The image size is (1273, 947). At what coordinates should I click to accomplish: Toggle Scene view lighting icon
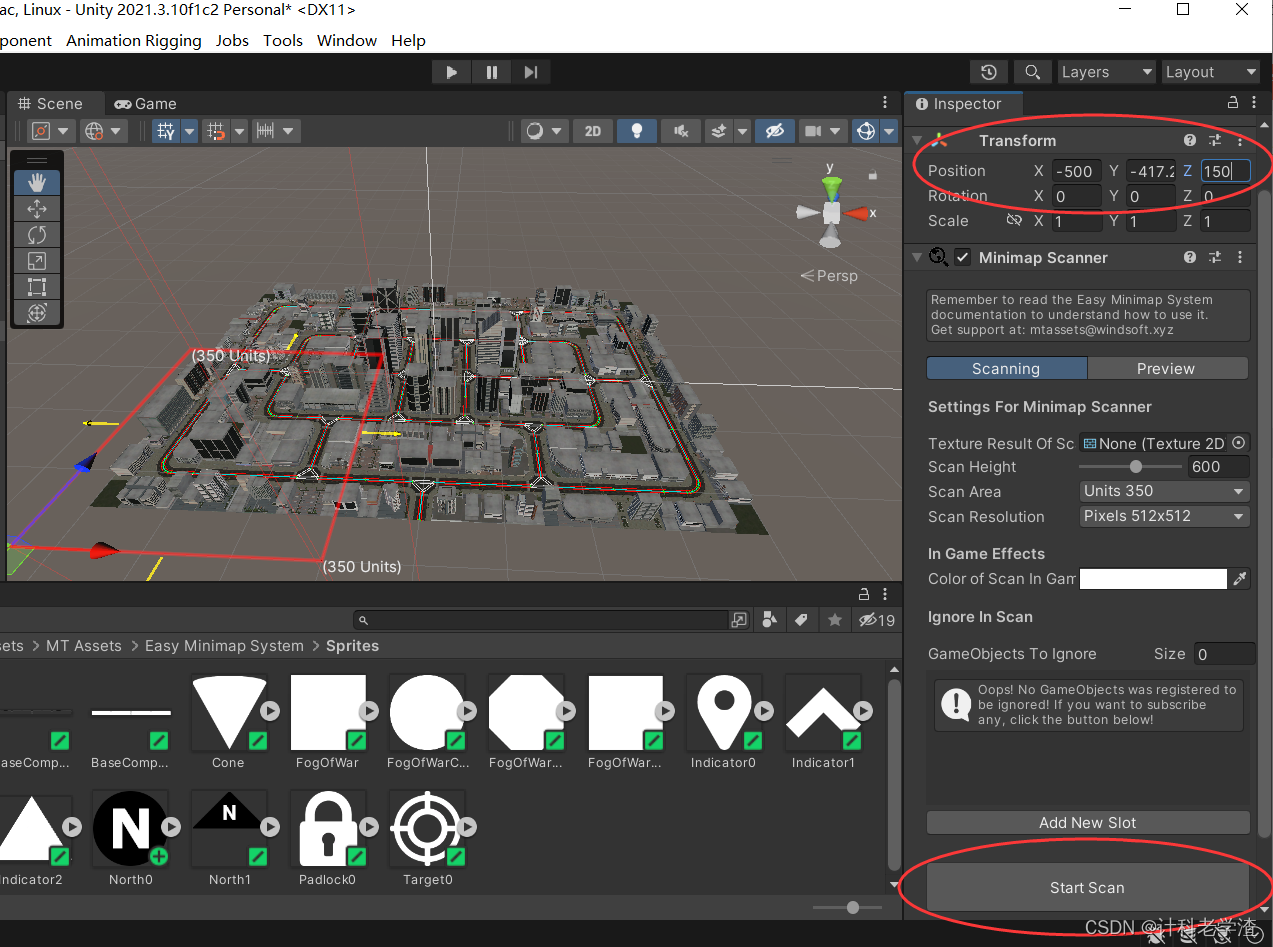pyautogui.click(x=637, y=131)
